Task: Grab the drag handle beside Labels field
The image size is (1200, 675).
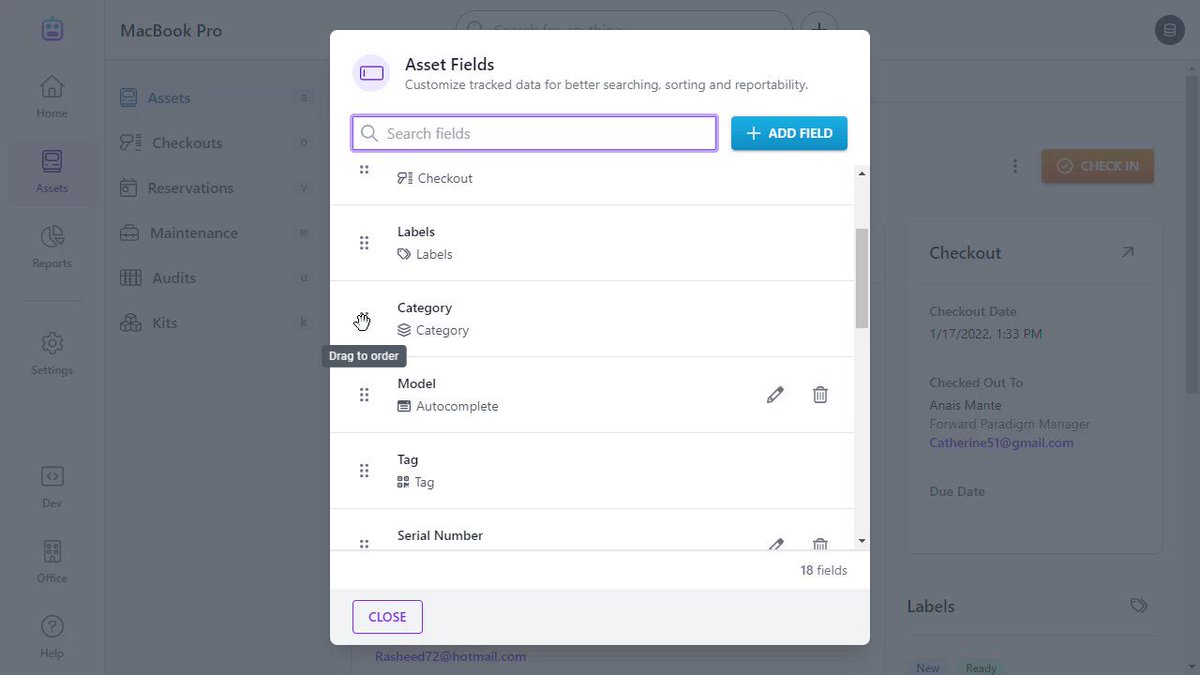Action: [x=364, y=243]
